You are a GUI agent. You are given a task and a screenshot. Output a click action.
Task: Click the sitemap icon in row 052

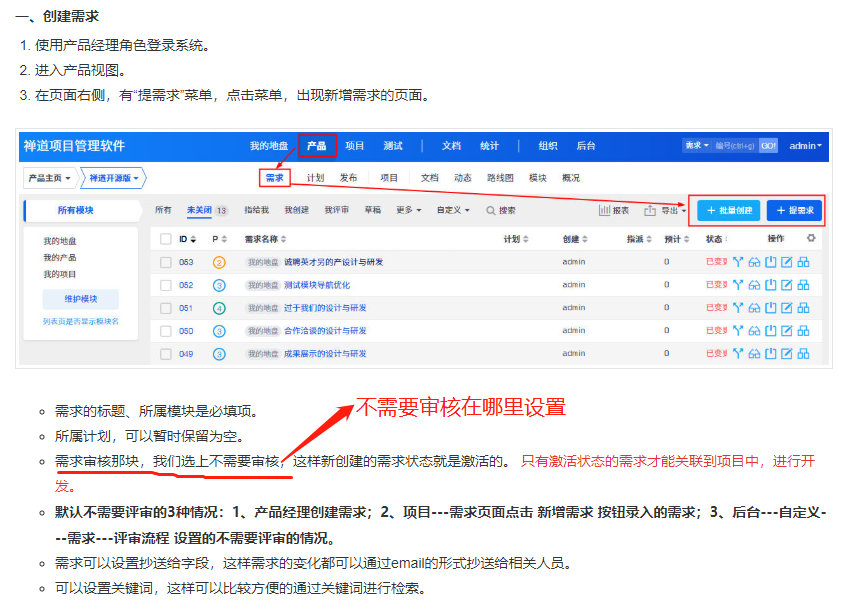click(803, 285)
